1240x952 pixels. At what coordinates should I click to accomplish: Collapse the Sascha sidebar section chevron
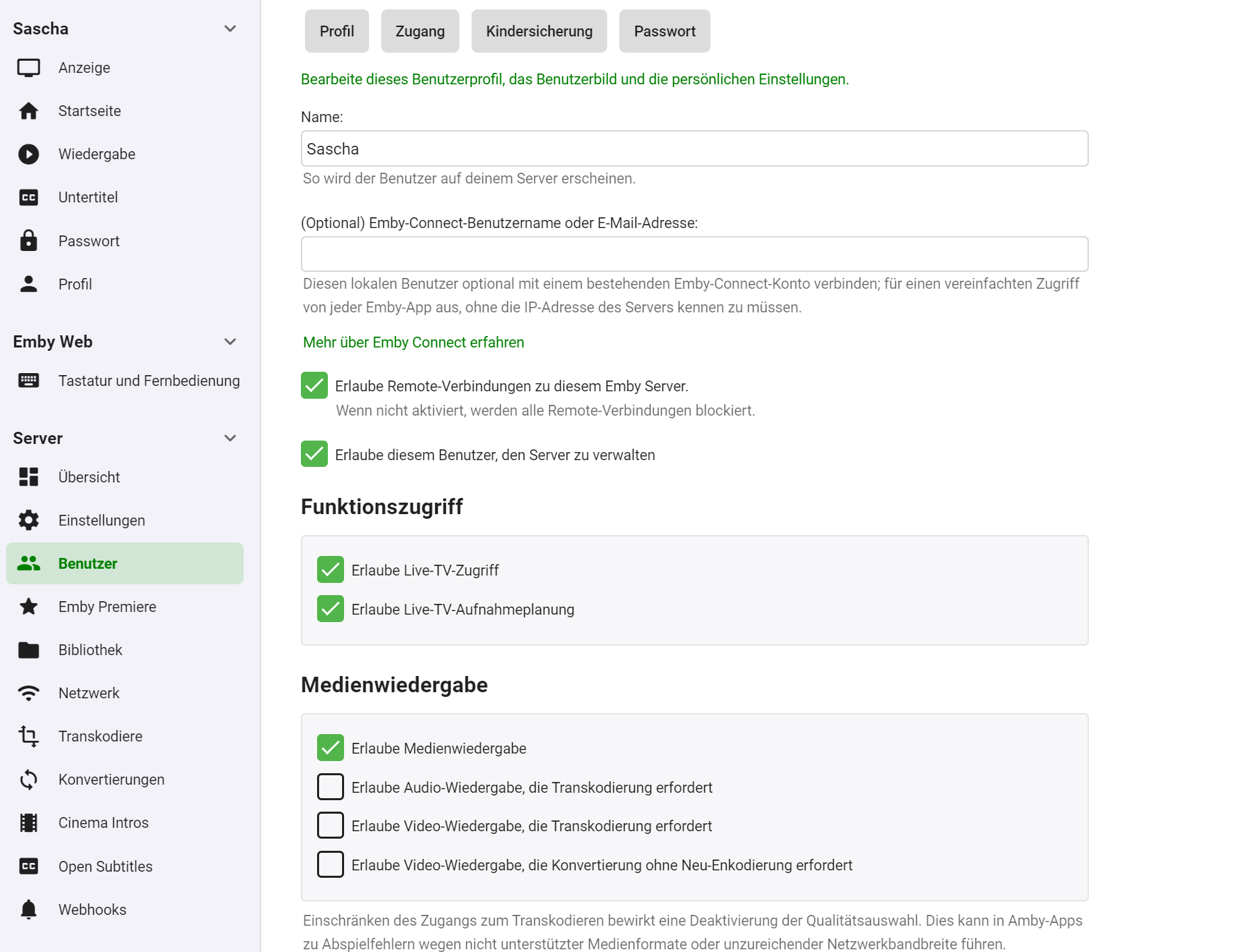click(x=230, y=28)
